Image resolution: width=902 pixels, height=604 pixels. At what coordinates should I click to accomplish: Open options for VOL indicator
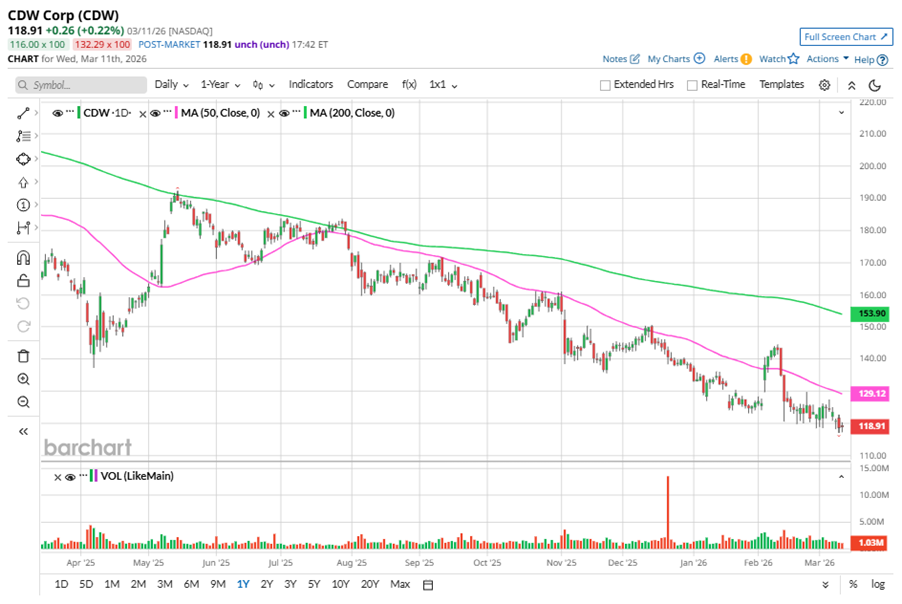coord(83,475)
